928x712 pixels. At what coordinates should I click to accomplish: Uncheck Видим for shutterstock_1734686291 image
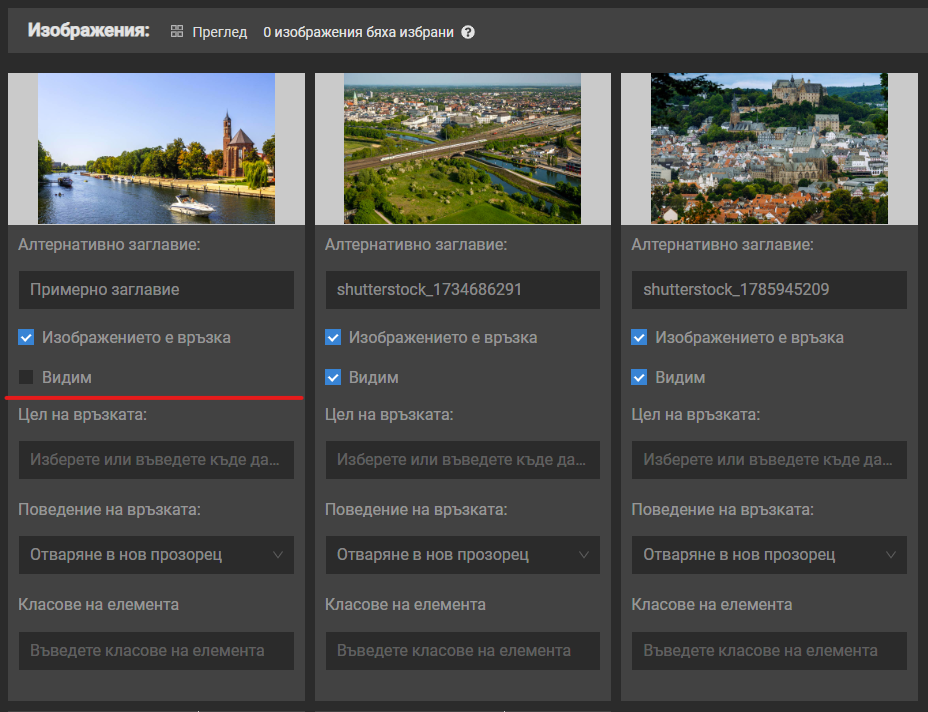[333, 377]
